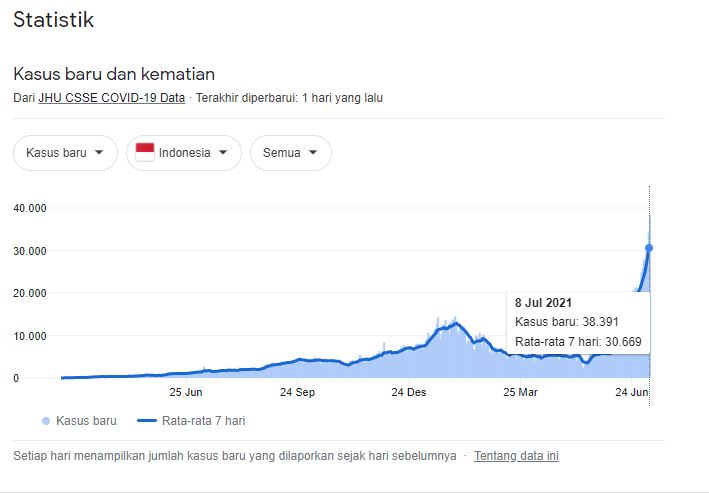709x493 pixels.
Task: Follow the Tentang data ini link
Action: [516, 456]
